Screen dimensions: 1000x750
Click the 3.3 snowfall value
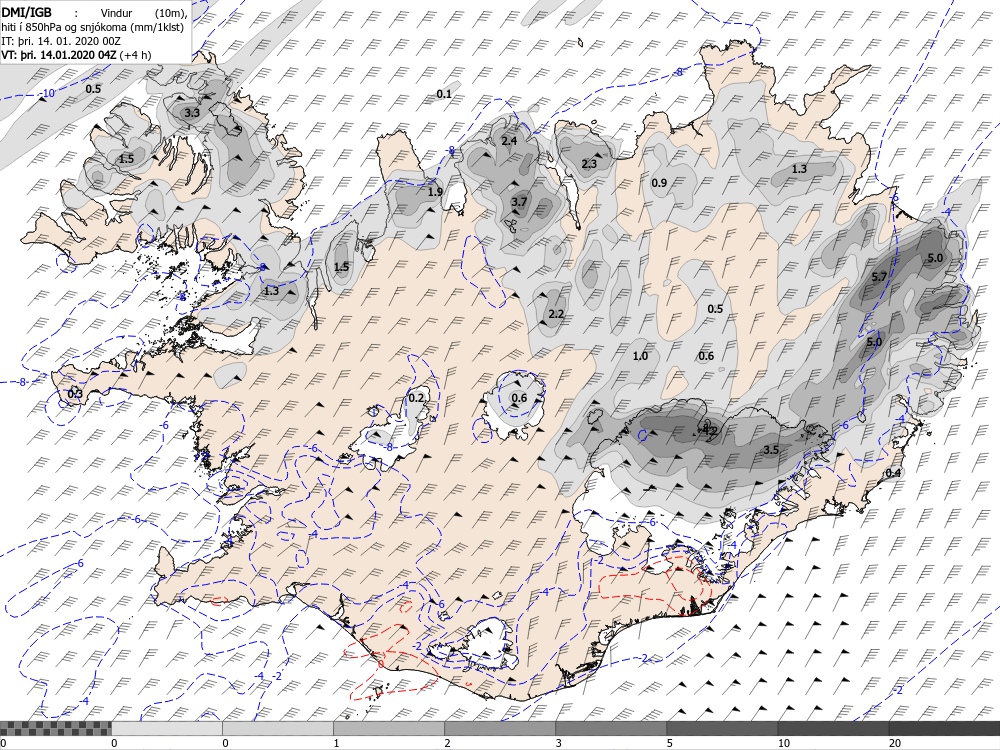click(191, 113)
